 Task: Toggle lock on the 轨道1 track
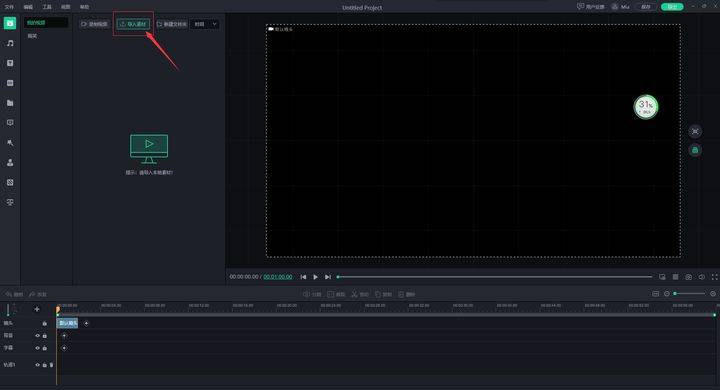pyautogui.click(x=45, y=365)
